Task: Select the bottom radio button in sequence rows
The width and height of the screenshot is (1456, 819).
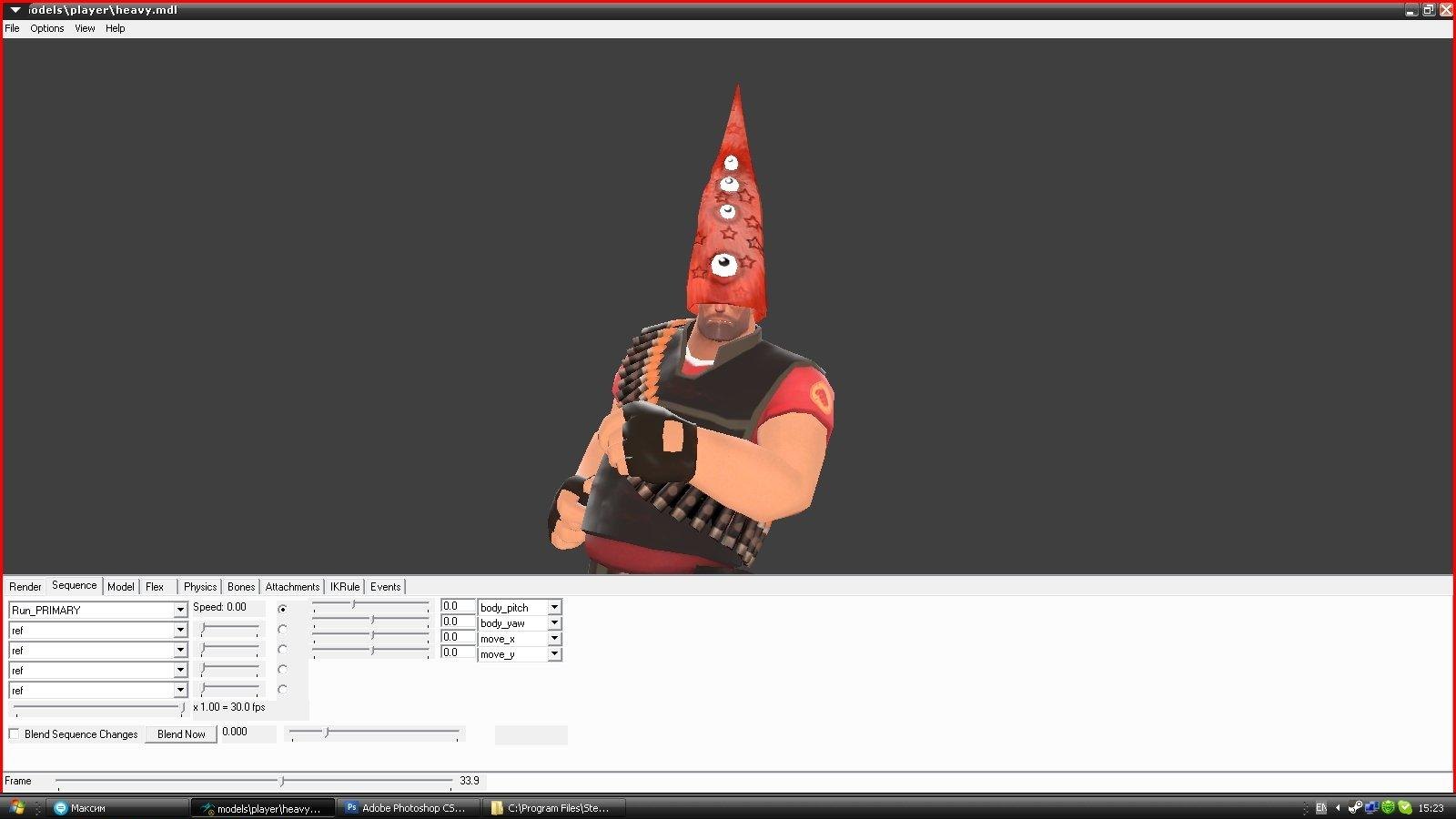Action: pyautogui.click(x=283, y=690)
